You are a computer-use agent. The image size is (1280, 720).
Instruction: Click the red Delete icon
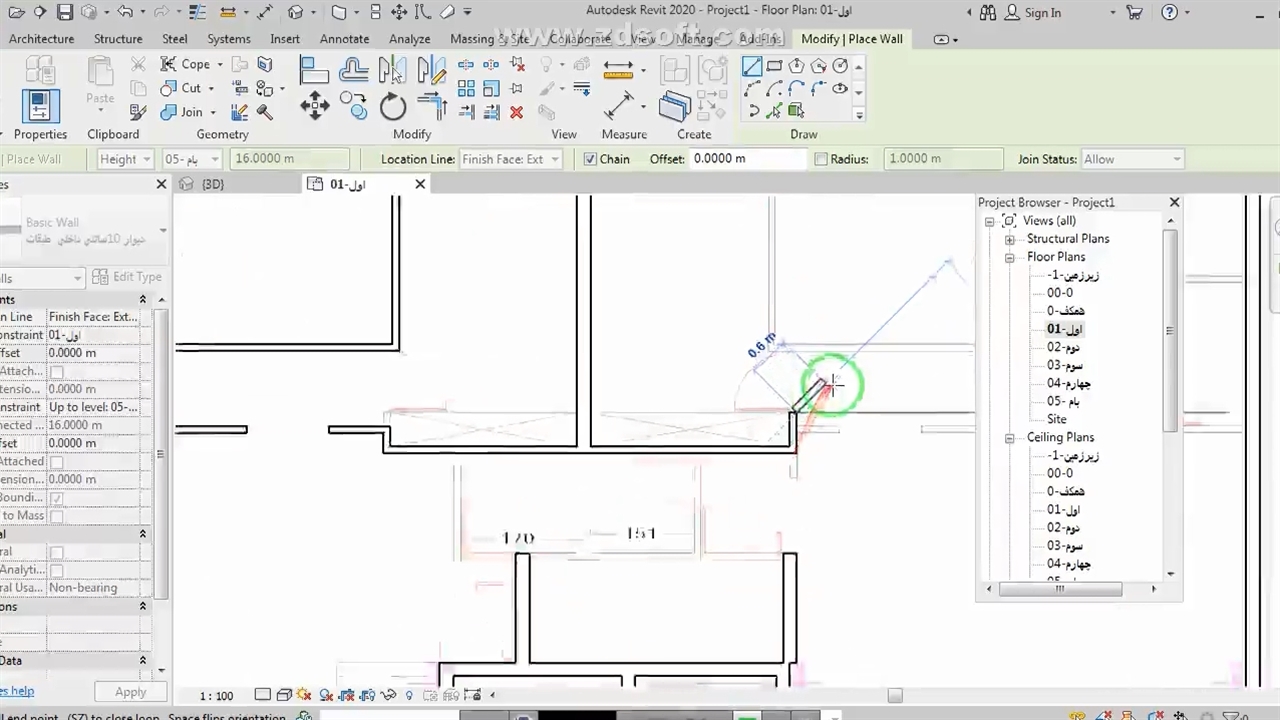pyautogui.click(x=516, y=112)
